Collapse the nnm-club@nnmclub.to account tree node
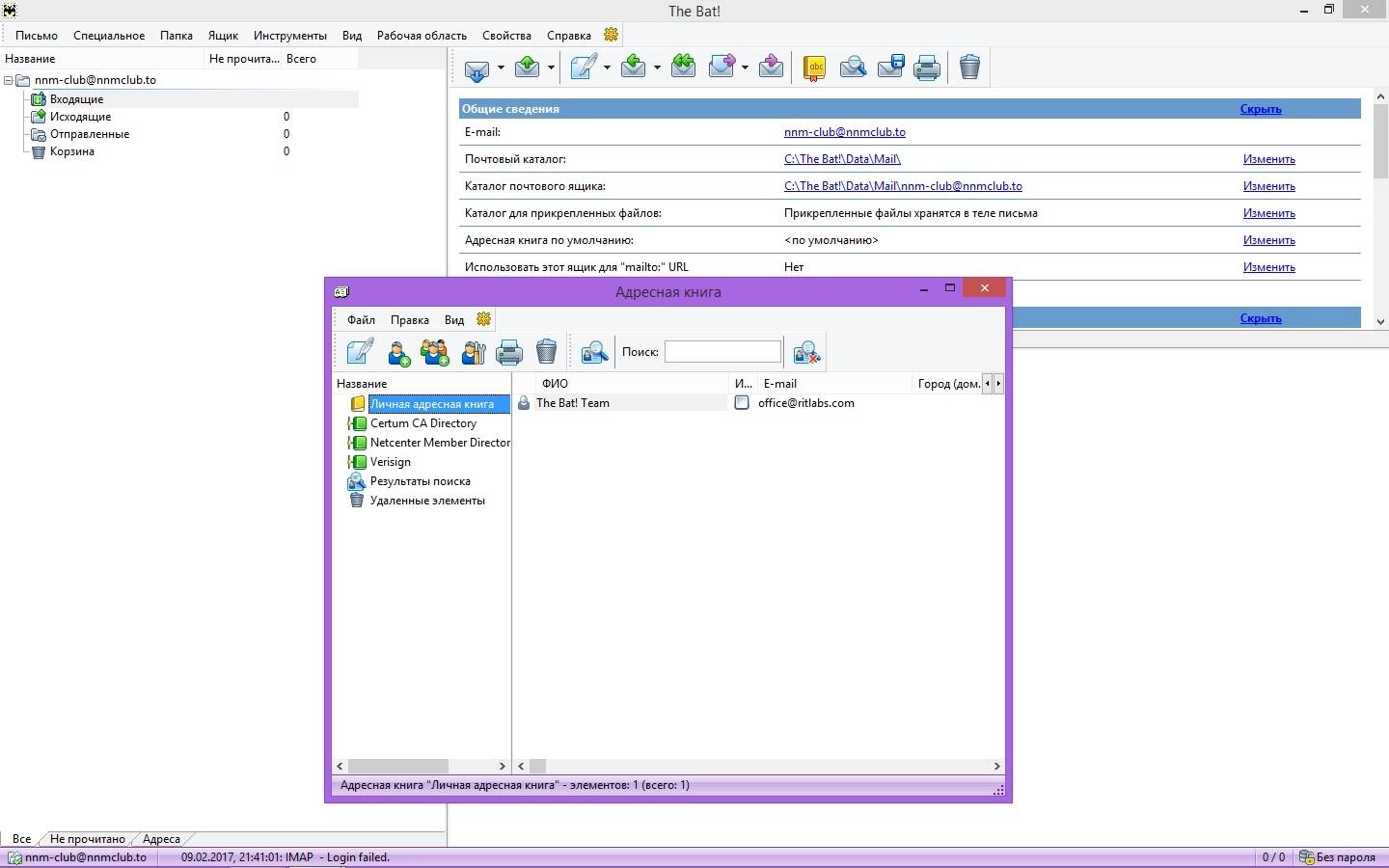This screenshot has height=868, width=1389. (9, 80)
